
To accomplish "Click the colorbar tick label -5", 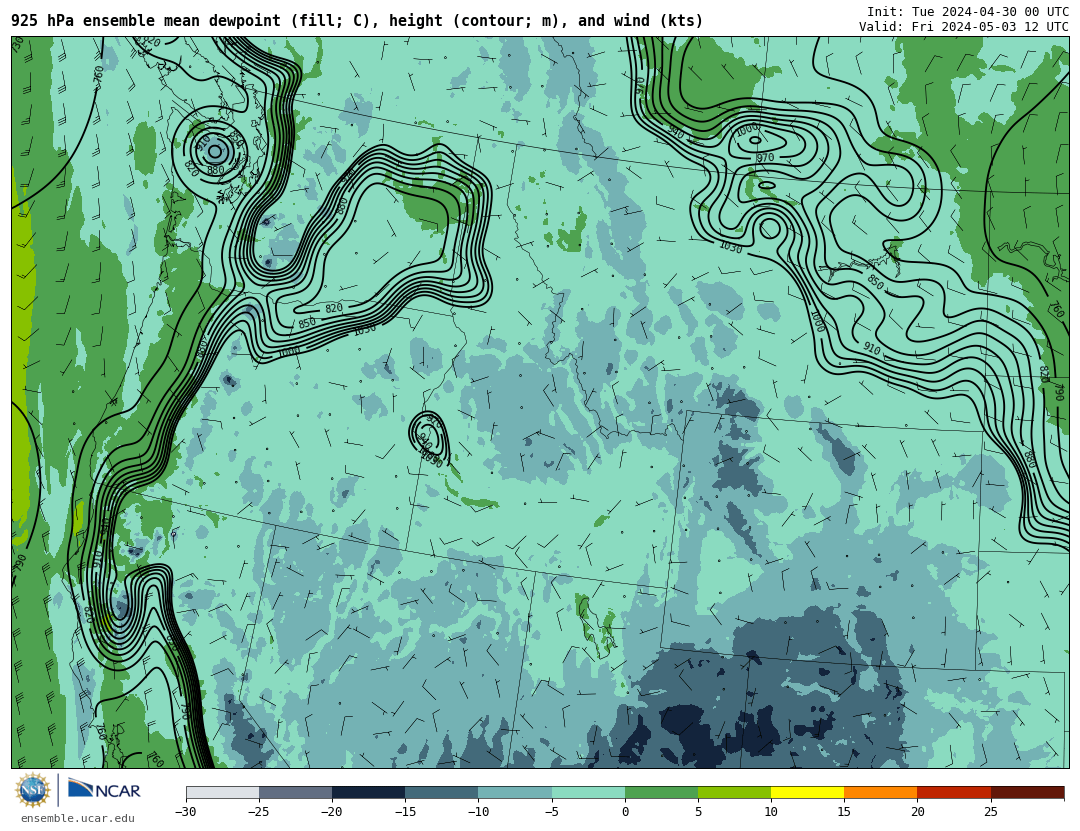I will click(x=552, y=812).
